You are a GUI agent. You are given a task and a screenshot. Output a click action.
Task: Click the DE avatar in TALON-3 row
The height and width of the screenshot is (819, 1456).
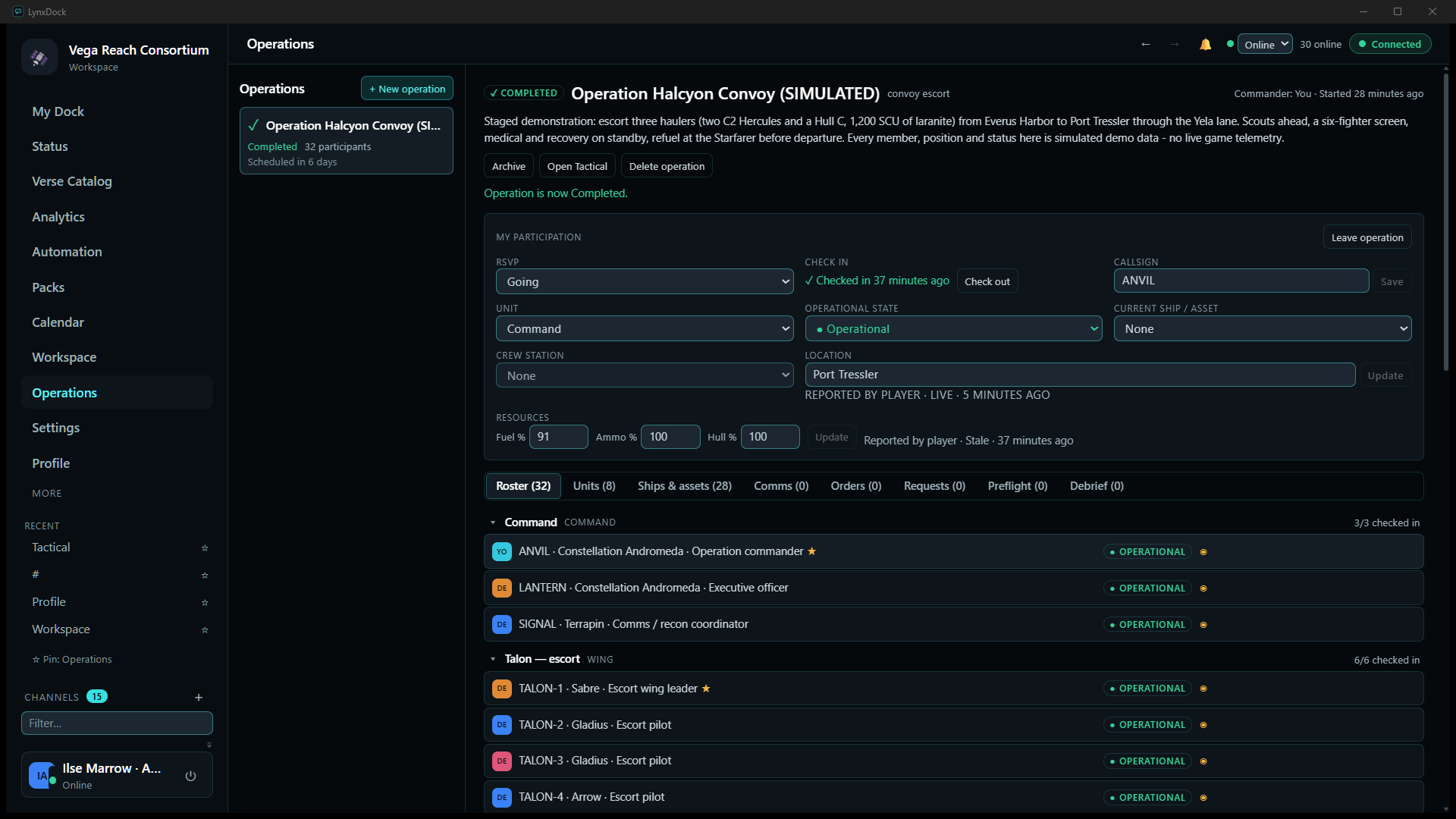502,761
